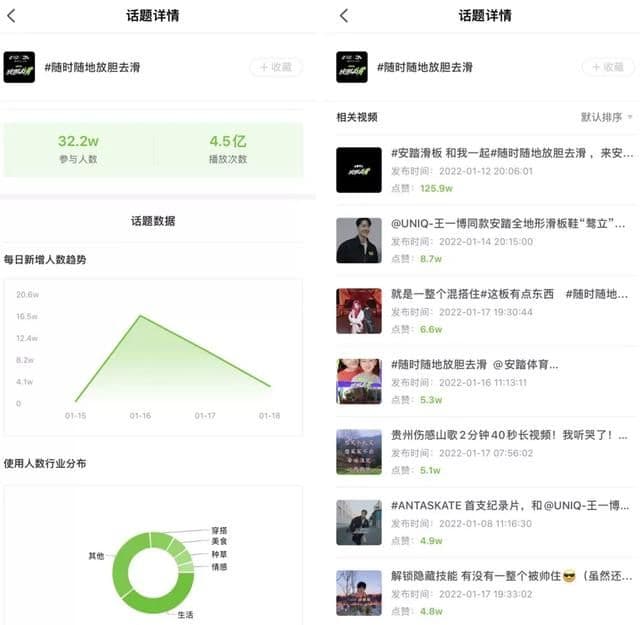640x625 pixels.
Task: Click 使用人数行业分布 heading
Action: click(x=45, y=464)
